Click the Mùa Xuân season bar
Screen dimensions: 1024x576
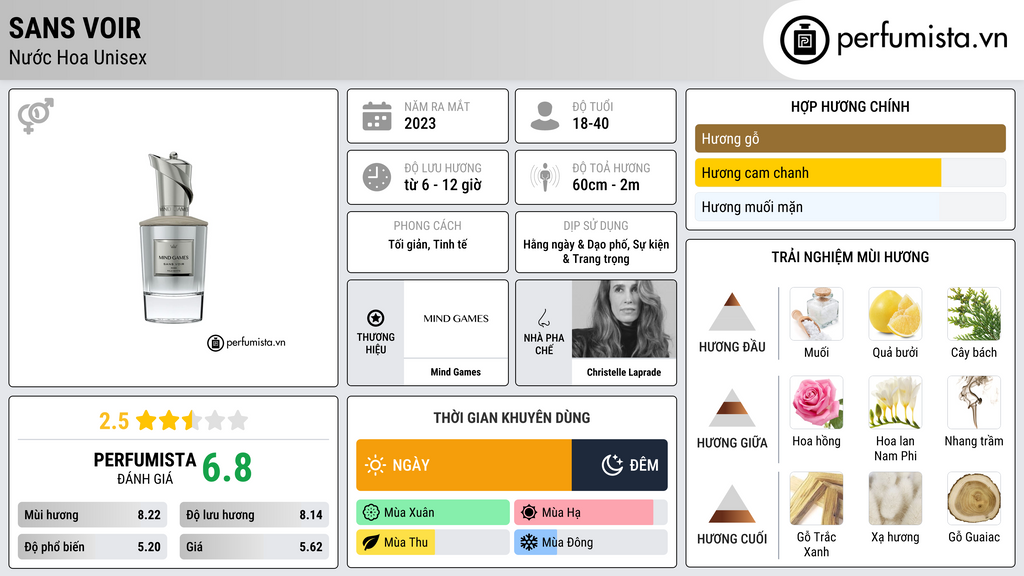pyautogui.click(x=433, y=513)
